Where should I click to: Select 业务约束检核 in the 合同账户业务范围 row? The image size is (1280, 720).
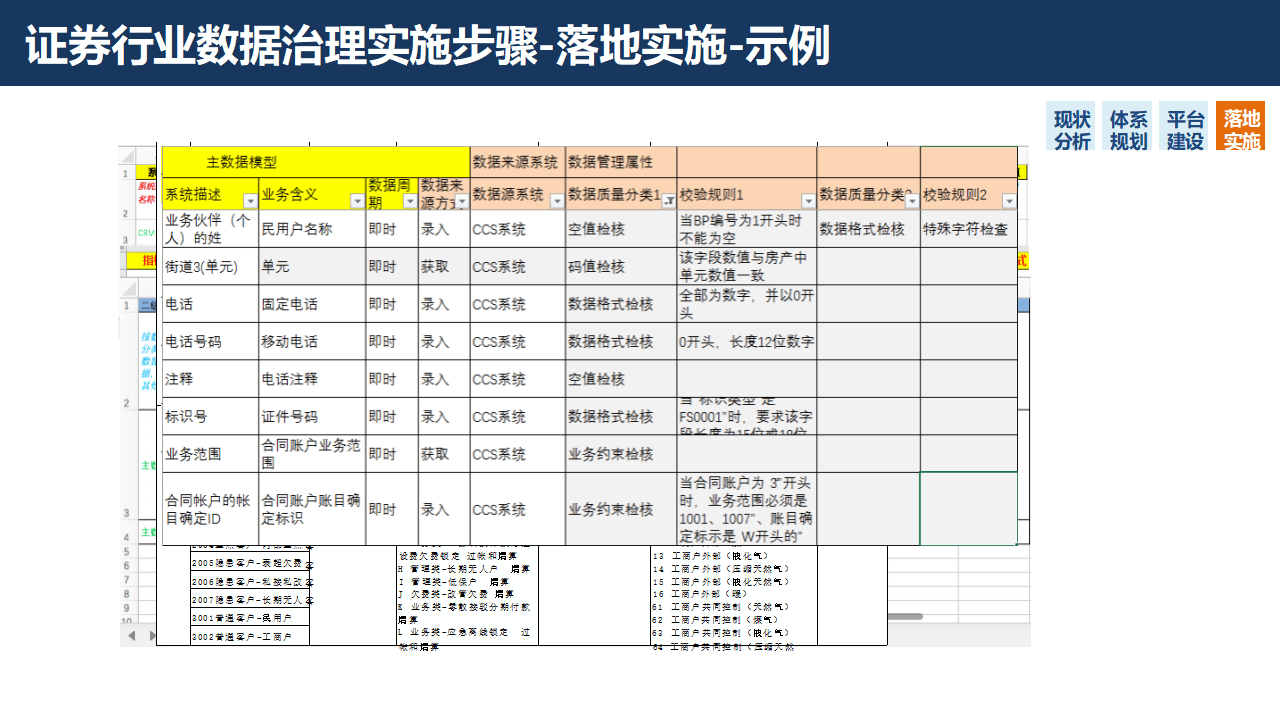pos(621,454)
